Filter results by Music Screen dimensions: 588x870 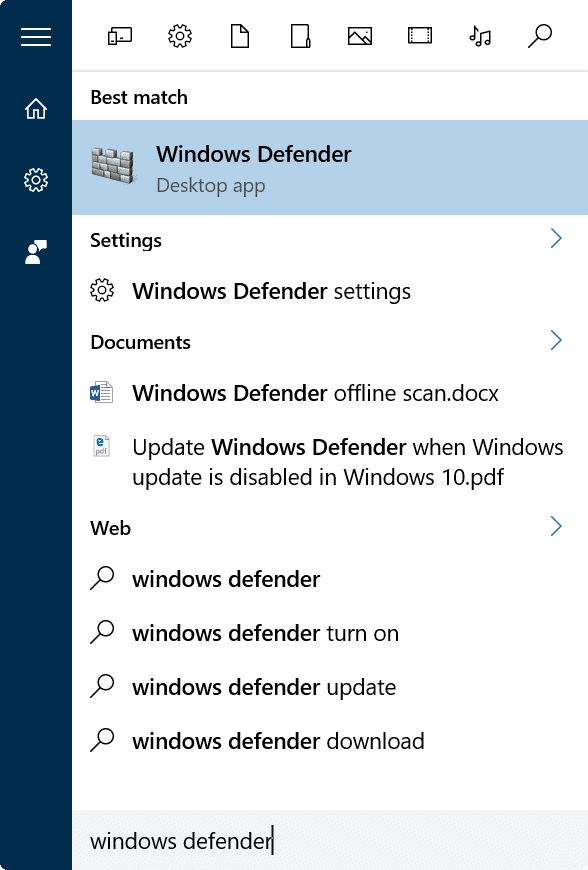coord(480,37)
